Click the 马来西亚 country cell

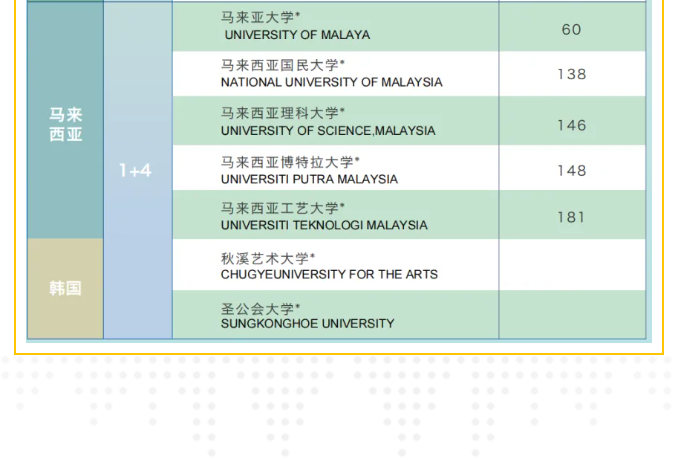66,124
